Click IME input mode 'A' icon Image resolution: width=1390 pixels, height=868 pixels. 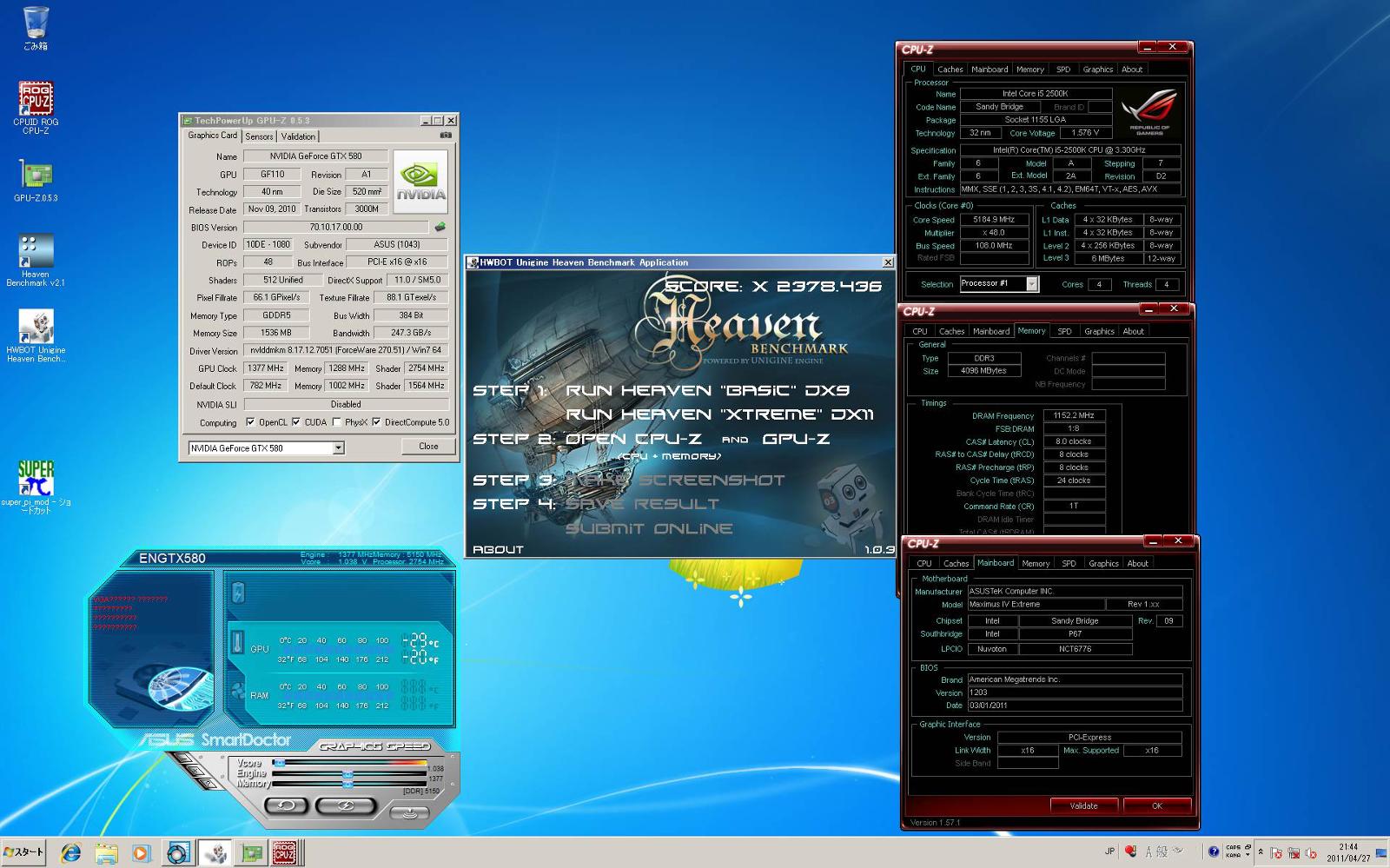point(1149,852)
